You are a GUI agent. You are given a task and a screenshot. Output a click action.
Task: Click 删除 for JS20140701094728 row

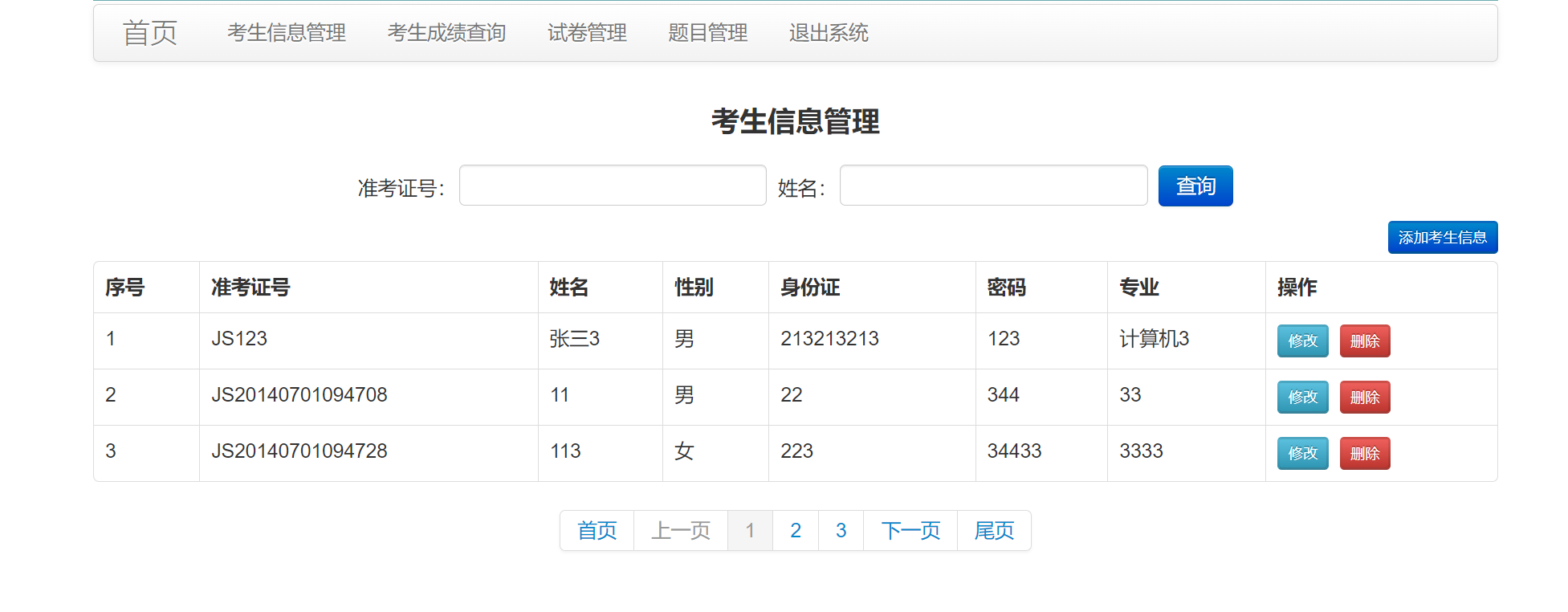coord(1365,454)
